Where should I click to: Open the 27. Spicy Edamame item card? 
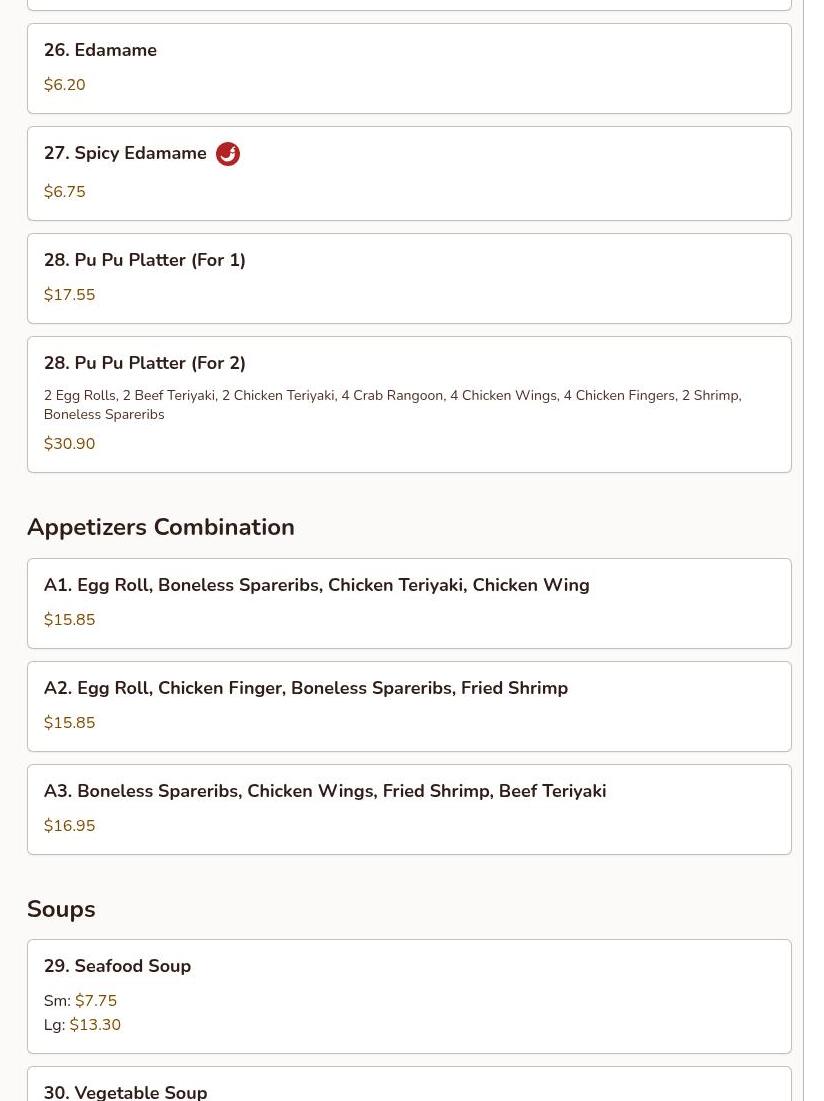409,173
